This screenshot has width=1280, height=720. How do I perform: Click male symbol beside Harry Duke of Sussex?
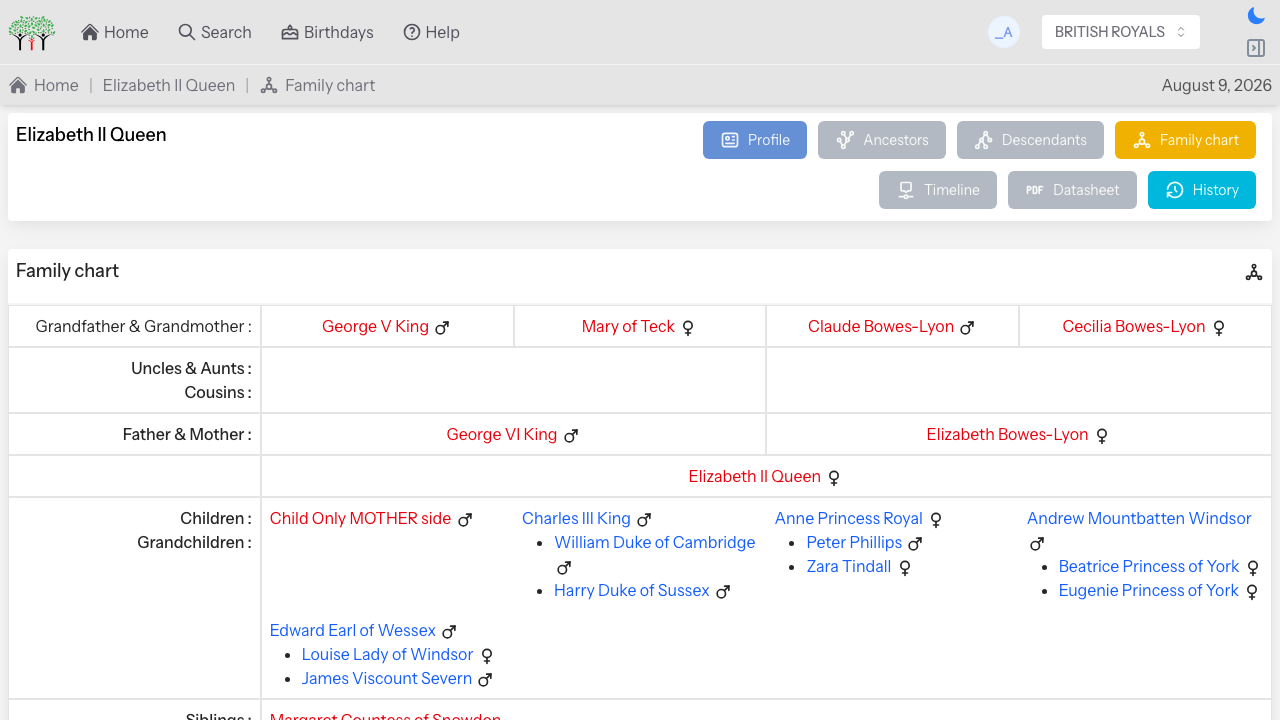coord(723,591)
